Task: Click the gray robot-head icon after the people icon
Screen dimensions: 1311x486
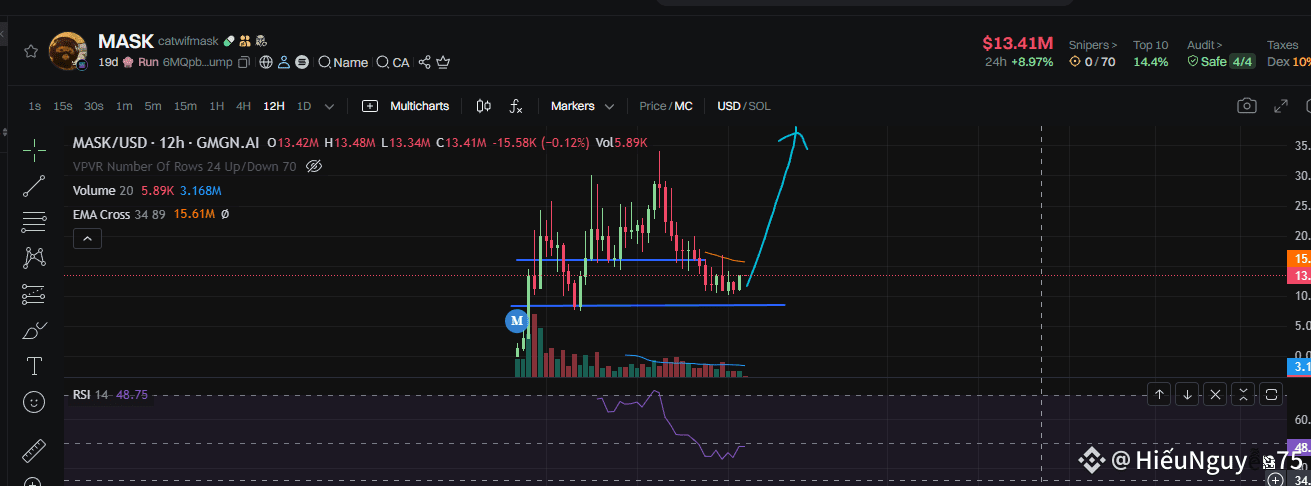Action: (261, 42)
